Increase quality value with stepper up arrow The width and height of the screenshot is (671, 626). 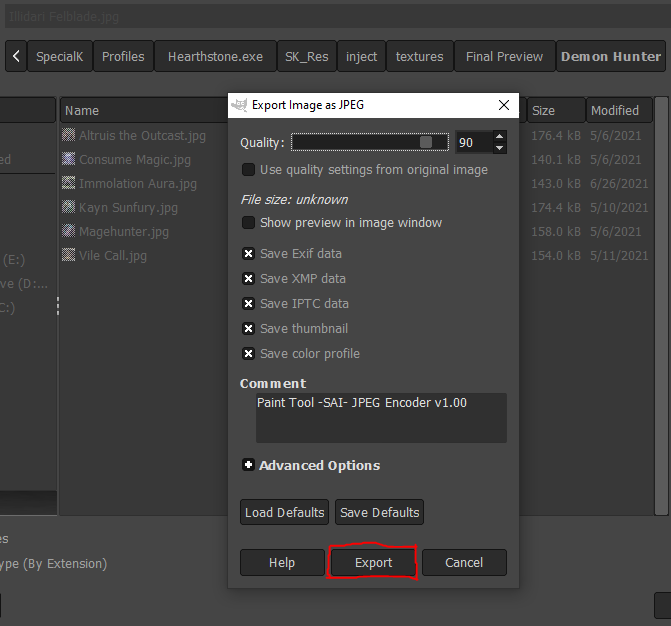(x=499, y=137)
